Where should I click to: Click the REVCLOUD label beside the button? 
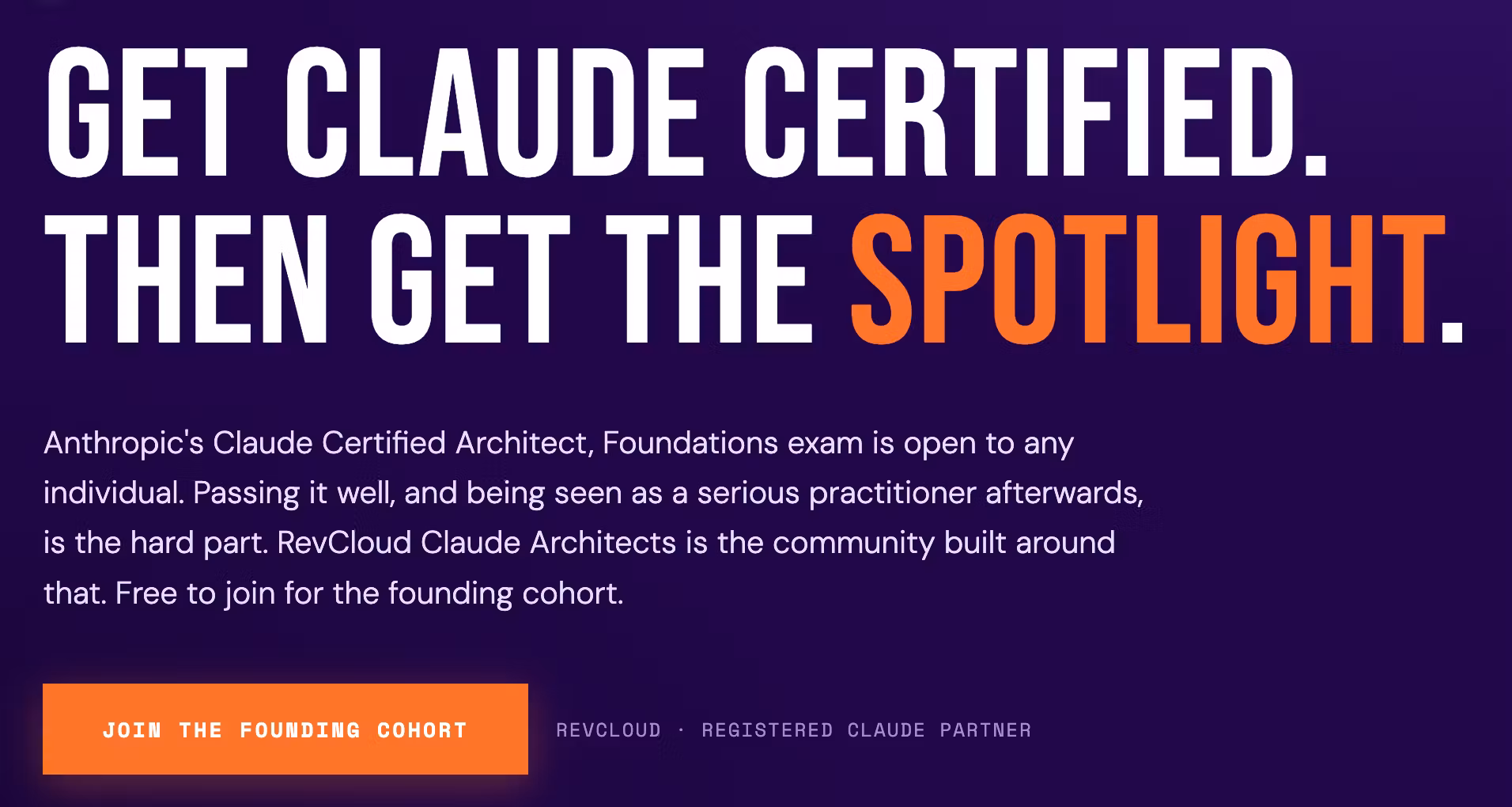tap(609, 730)
